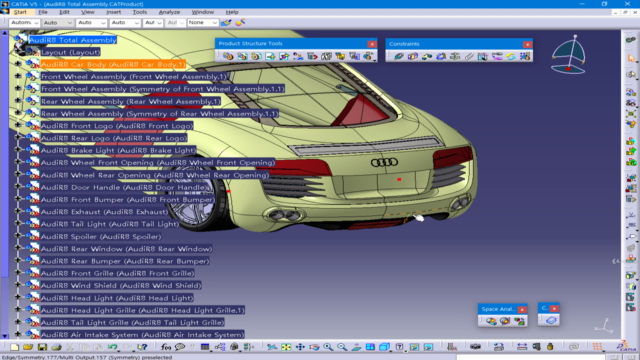Click the Clash icon in Space Analysis toolbar
The image size is (640, 360).
[491, 321]
